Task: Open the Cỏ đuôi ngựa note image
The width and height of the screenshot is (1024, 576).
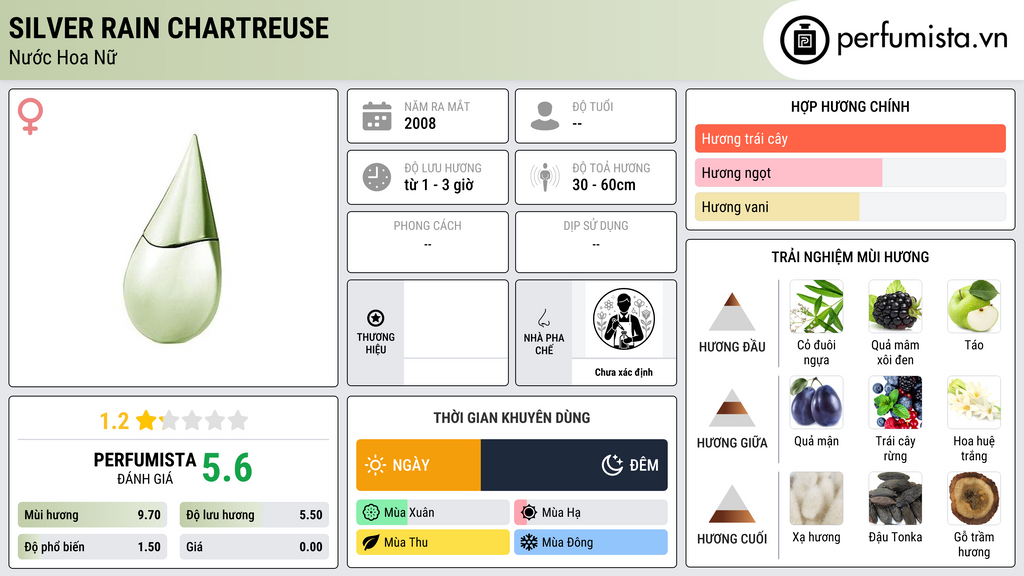Action: click(816, 306)
